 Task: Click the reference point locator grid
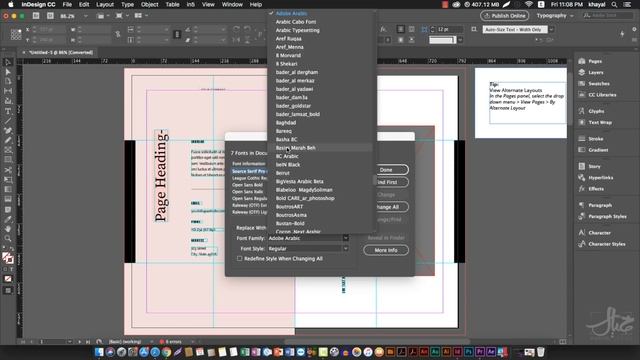tap(16, 34)
